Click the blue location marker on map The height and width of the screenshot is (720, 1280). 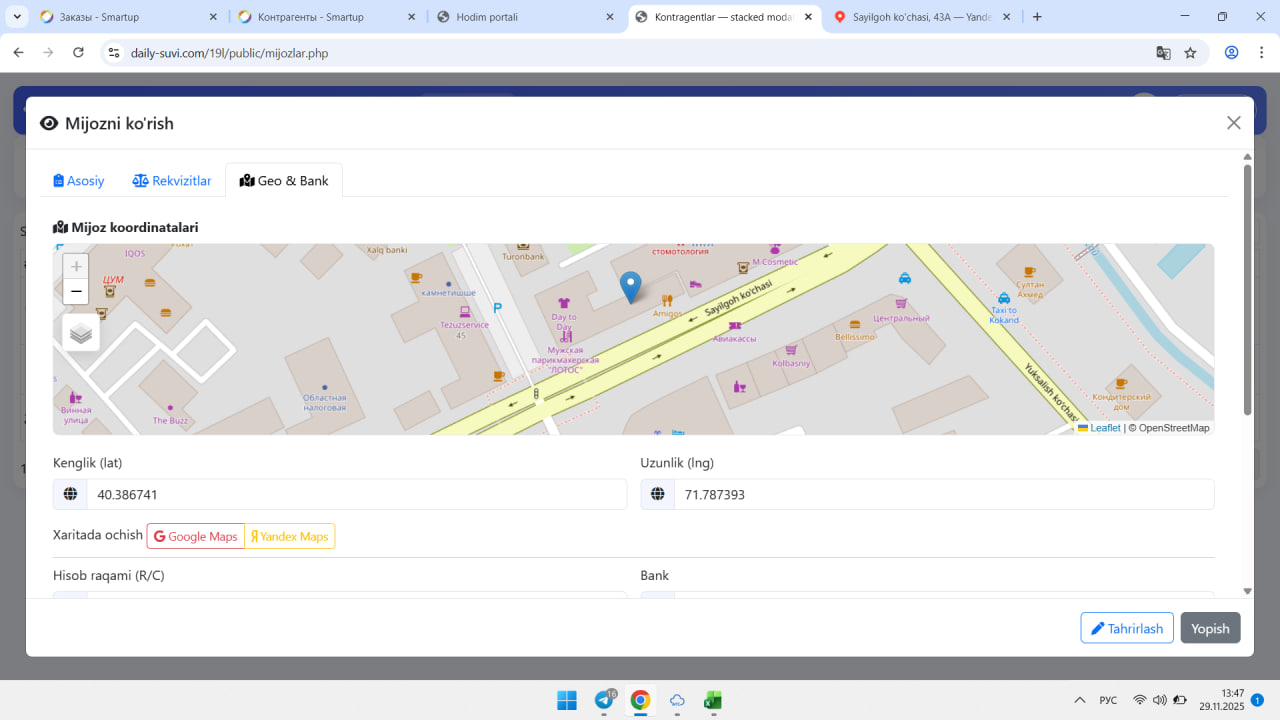point(630,286)
